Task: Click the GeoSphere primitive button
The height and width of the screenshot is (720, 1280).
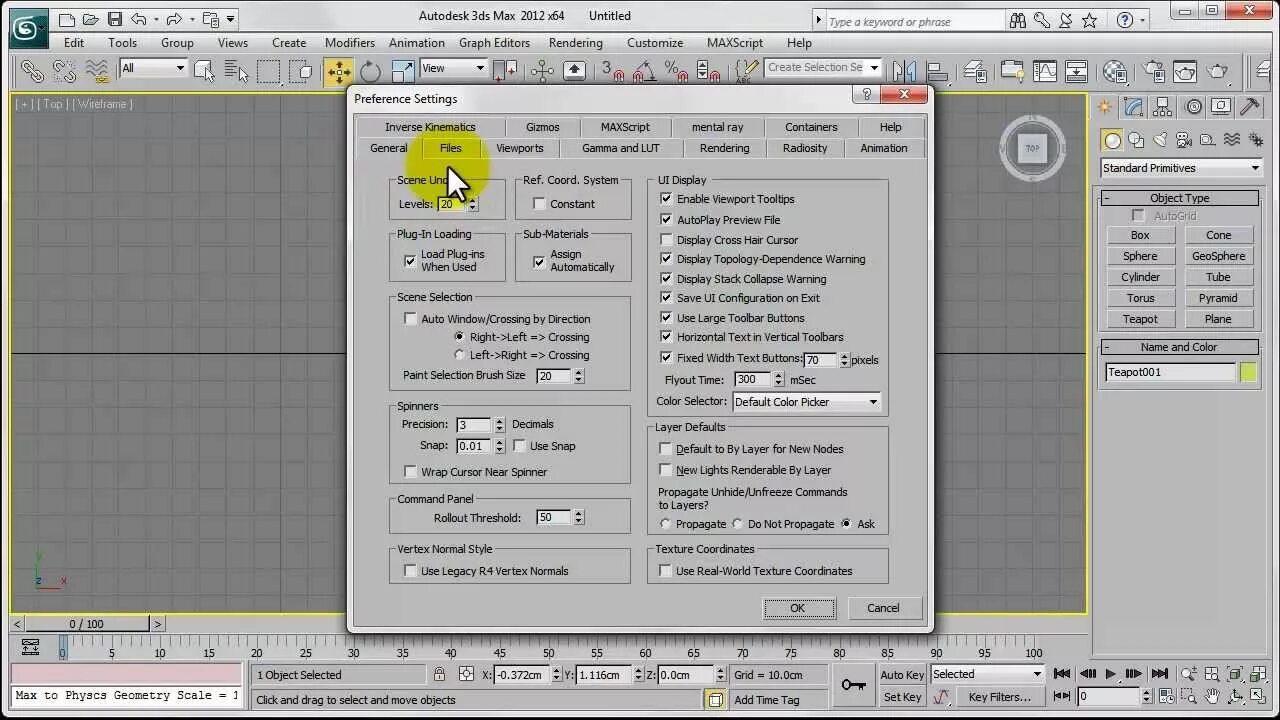Action: (x=1218, y=256)
